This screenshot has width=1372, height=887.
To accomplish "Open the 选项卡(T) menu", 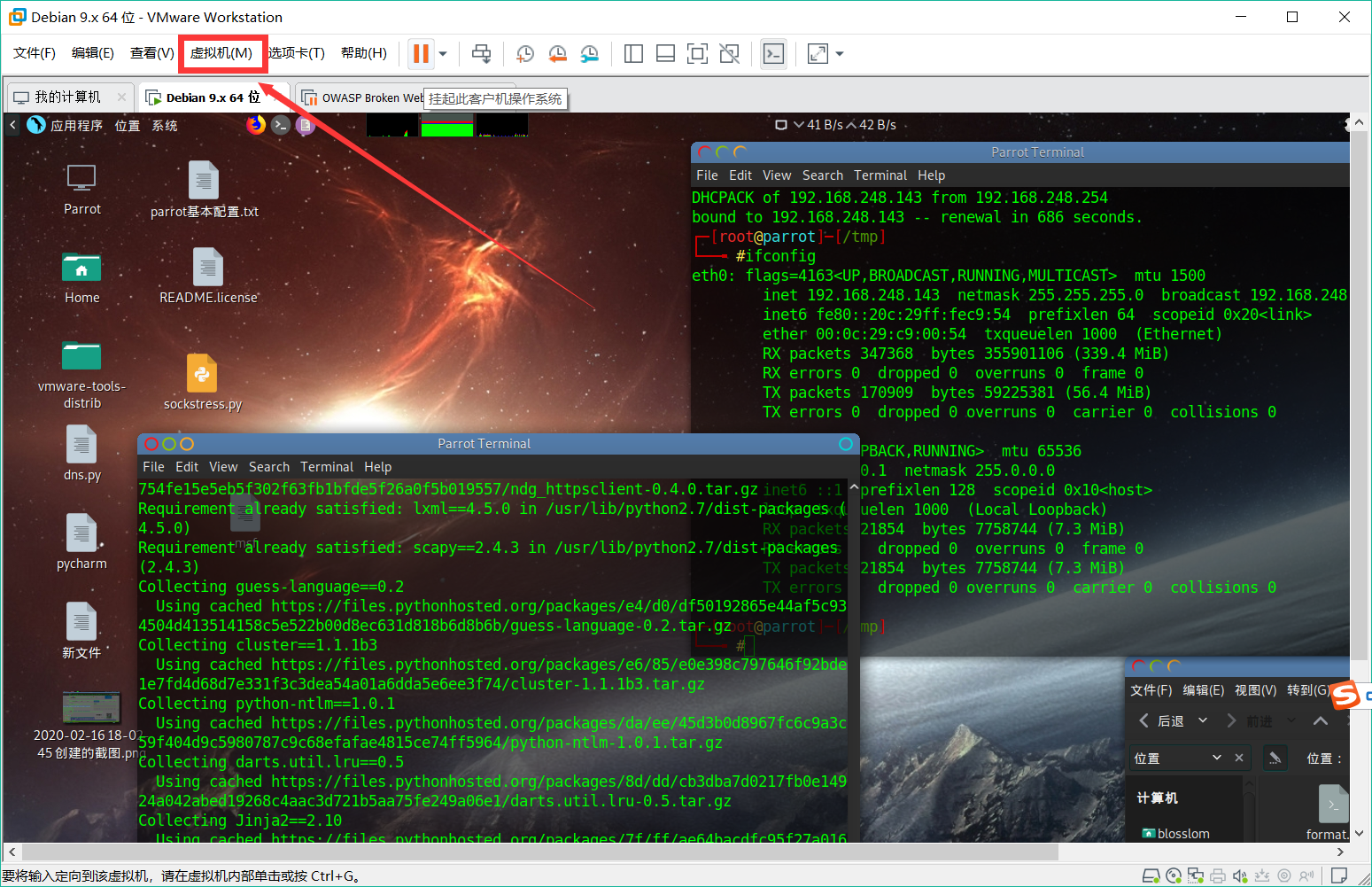I will [296, 53].
